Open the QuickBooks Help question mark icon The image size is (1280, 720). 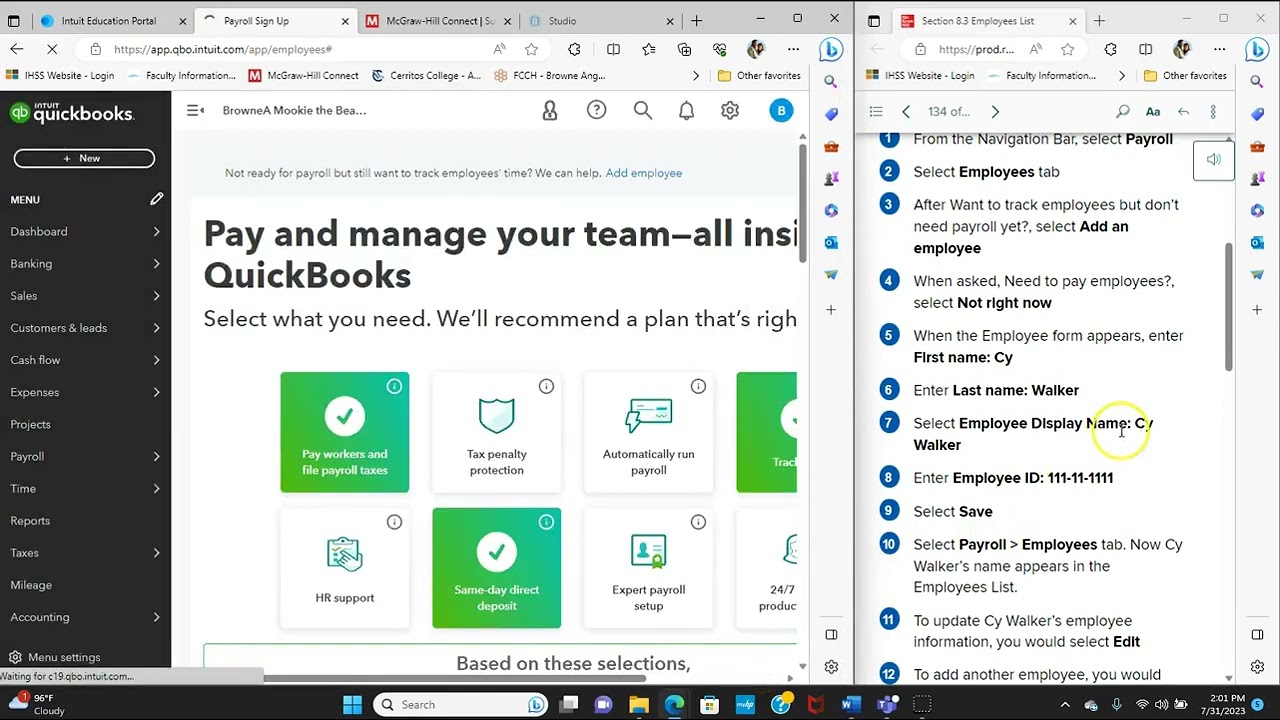(x=596, y=110)
